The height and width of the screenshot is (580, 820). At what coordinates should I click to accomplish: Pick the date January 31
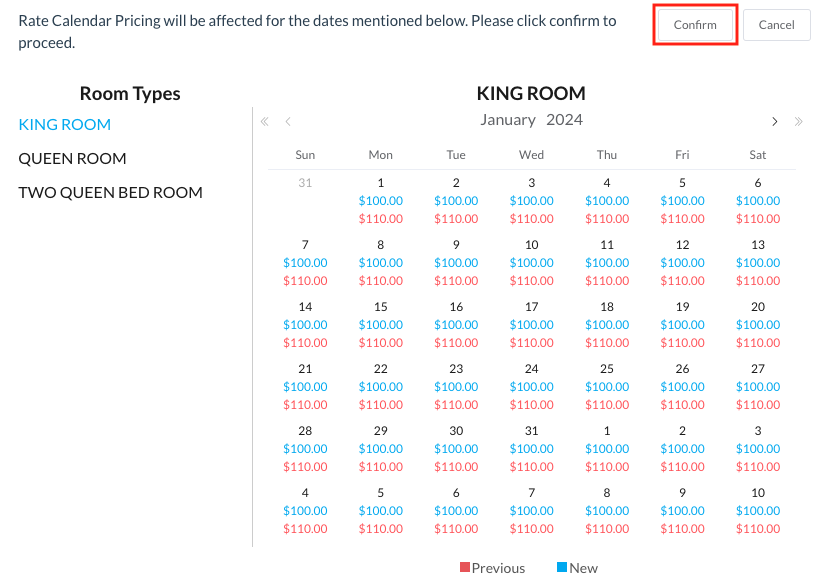(x=532, y=431)
